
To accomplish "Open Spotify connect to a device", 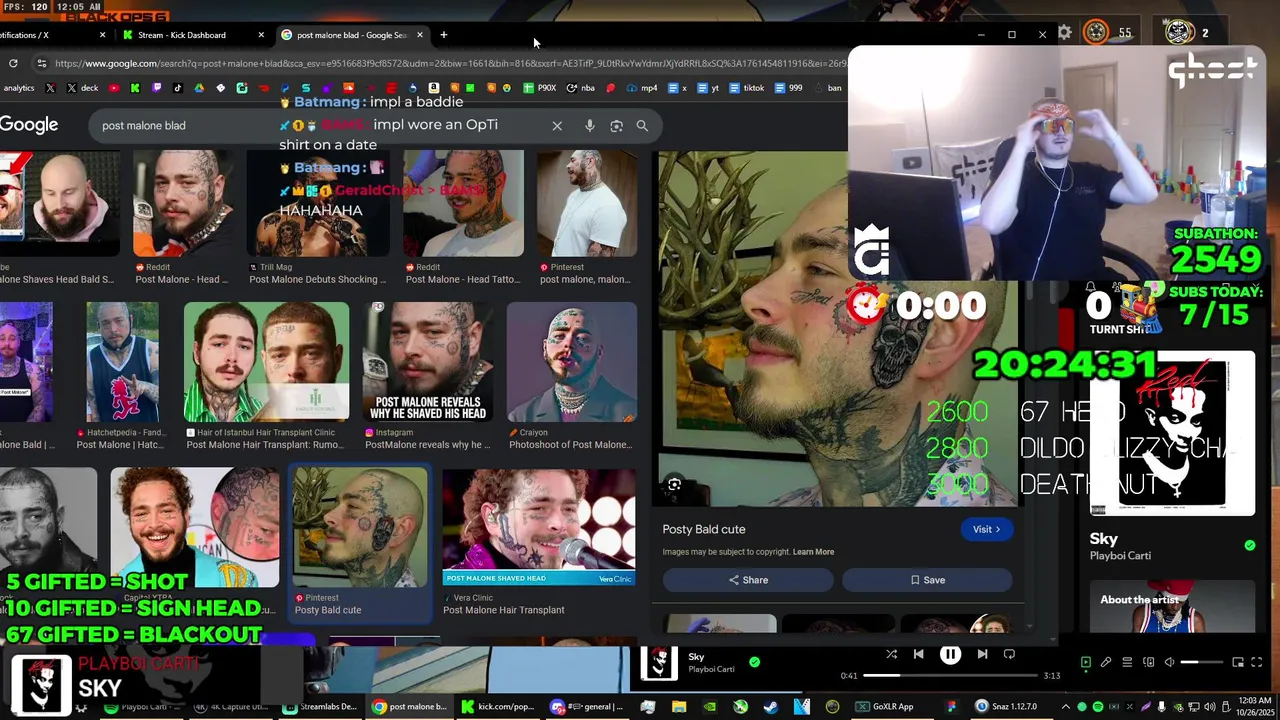I will (x=1148, y=662).
